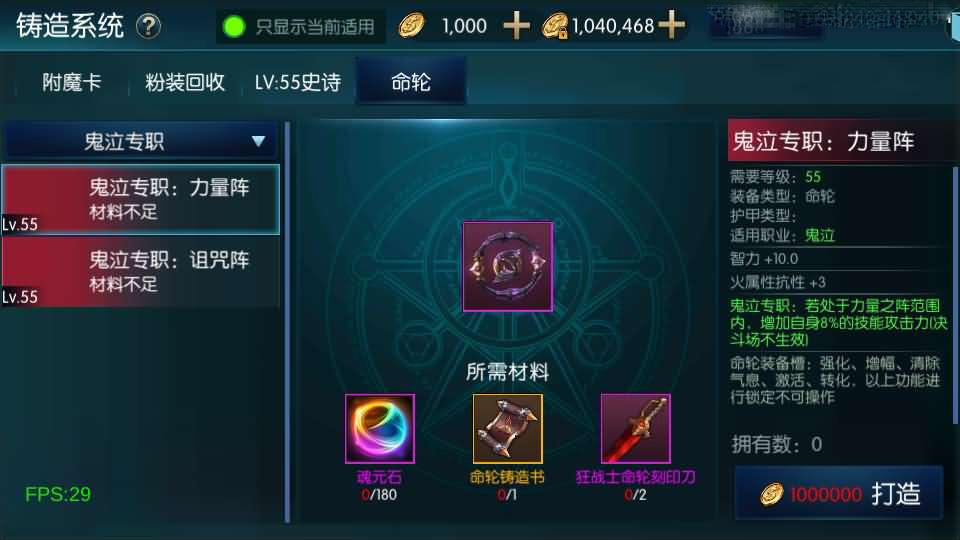Add bound coins using second plus icon

pyautogui.click(x=672, y=25)
